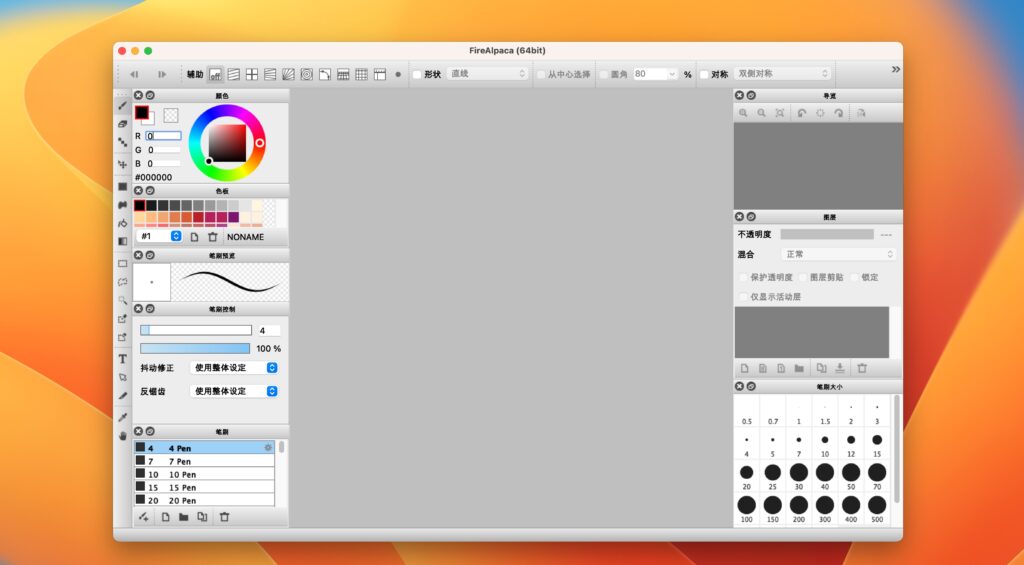Viewport: 1024px width, 565px height.
Task: Toggle the 锁定 lock checkbox
Action: pos(855,278)
